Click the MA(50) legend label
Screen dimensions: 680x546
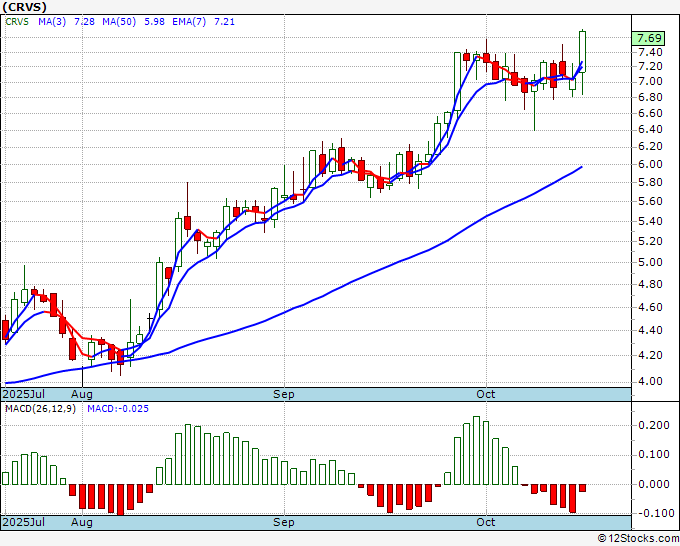[x=119, y=21]
